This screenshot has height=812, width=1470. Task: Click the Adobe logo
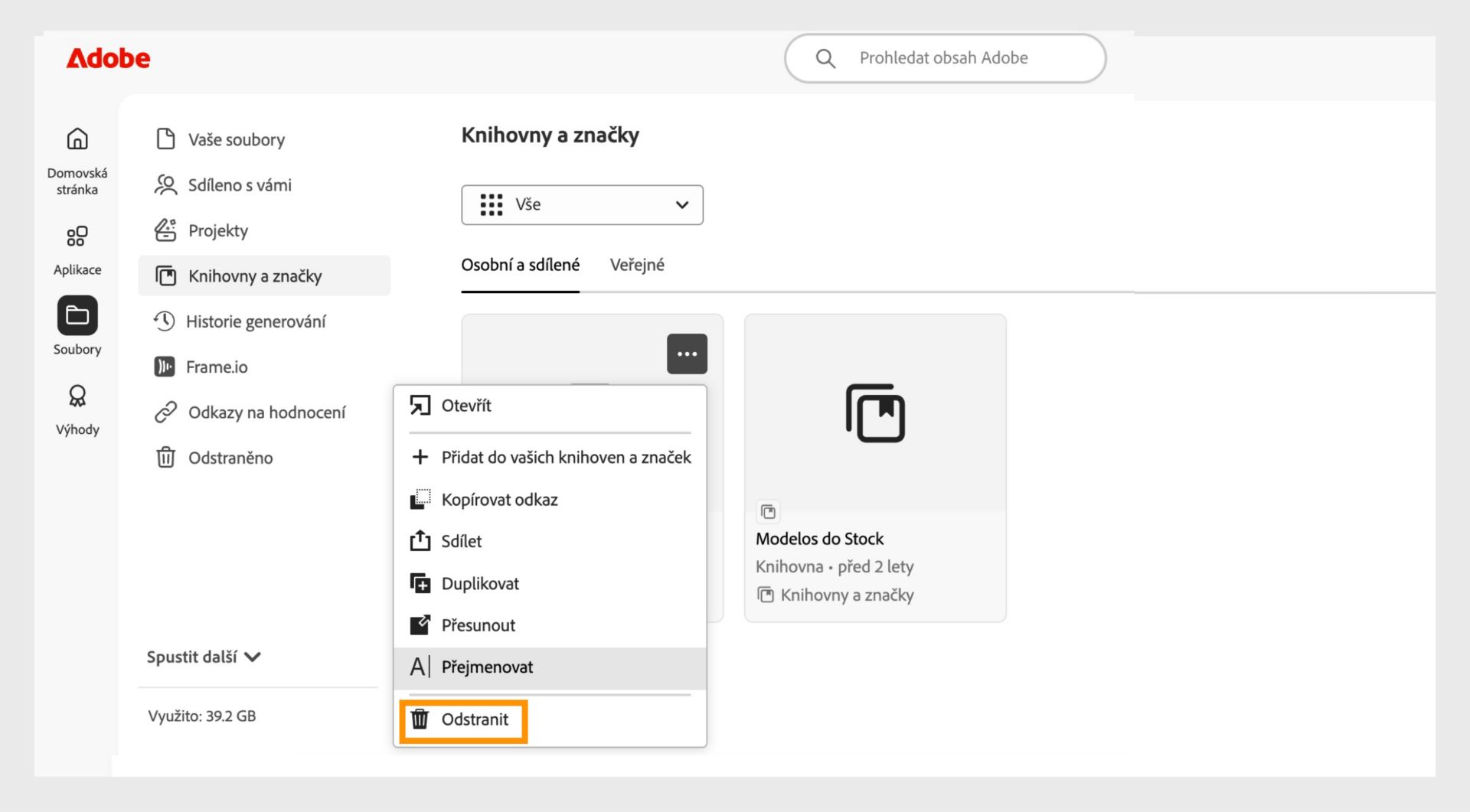coord(108,58)
